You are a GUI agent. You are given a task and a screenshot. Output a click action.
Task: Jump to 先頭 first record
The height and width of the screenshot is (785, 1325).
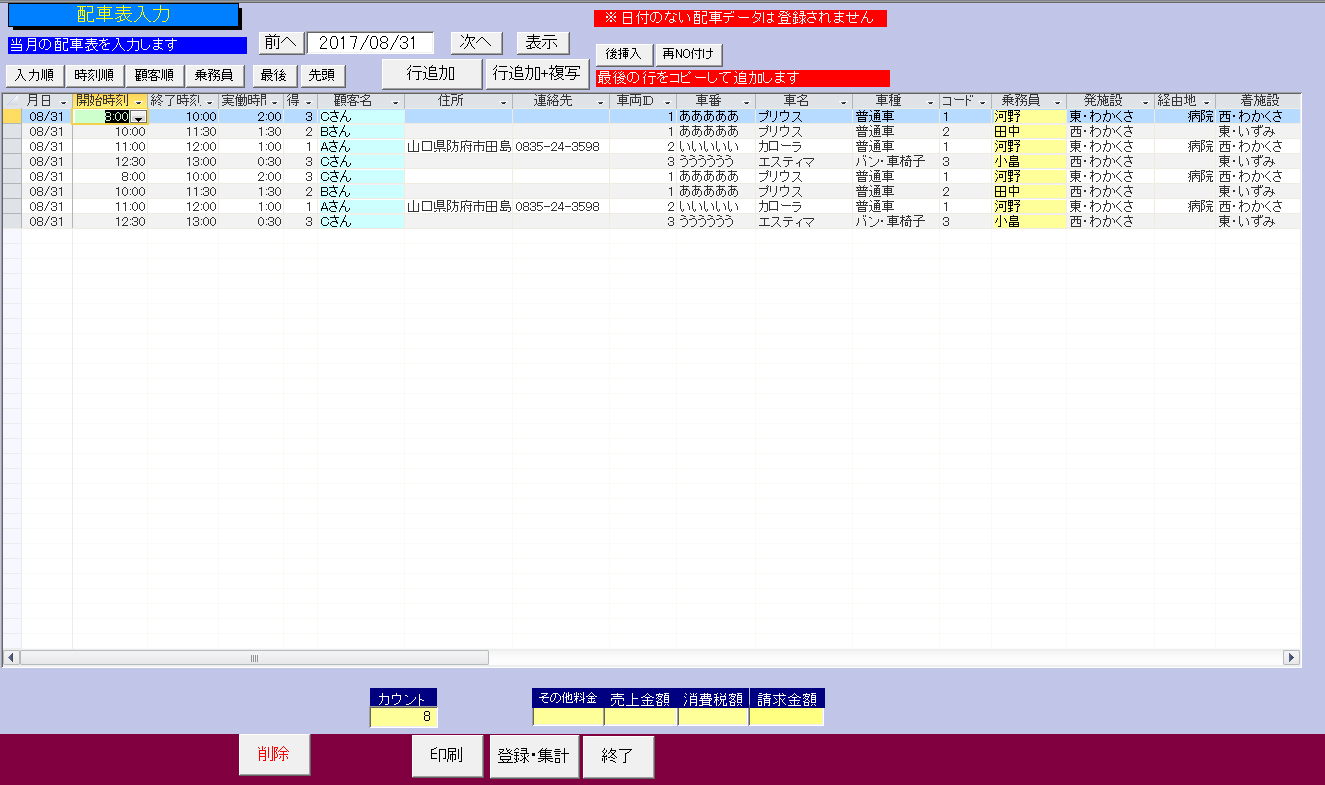tap(322, 75)
